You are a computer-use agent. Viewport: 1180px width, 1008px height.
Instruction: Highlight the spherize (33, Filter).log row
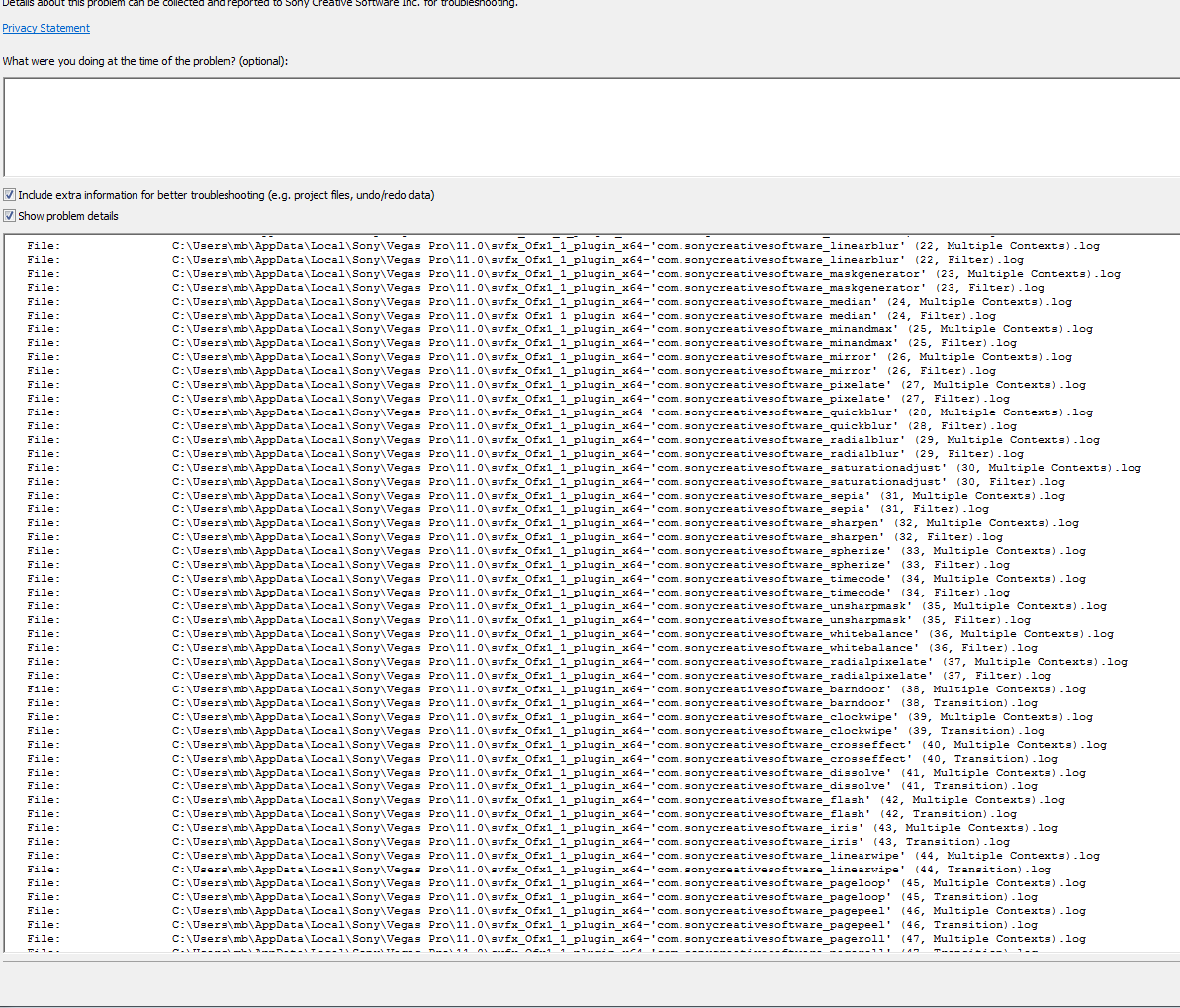click(x=518, y=565)
